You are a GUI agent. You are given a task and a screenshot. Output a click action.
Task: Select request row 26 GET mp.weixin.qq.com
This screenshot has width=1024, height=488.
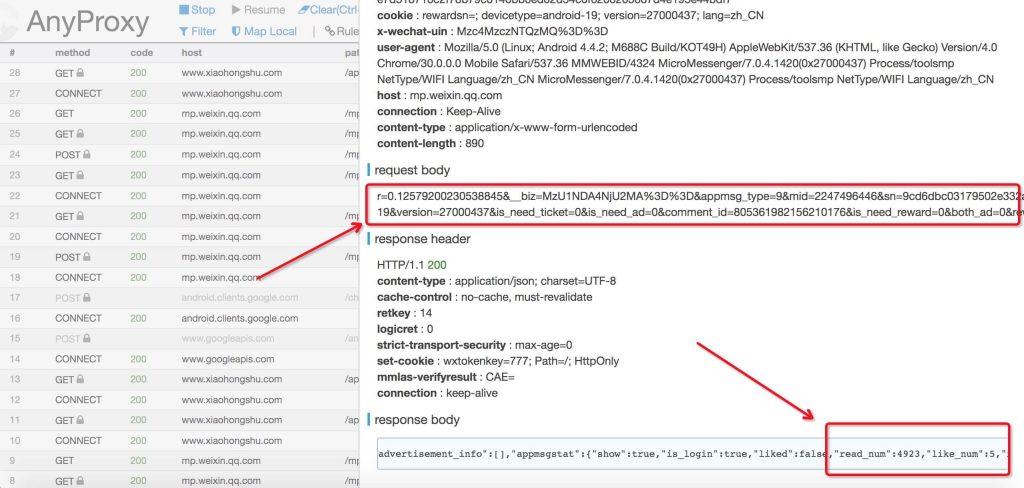pos(180,114)
